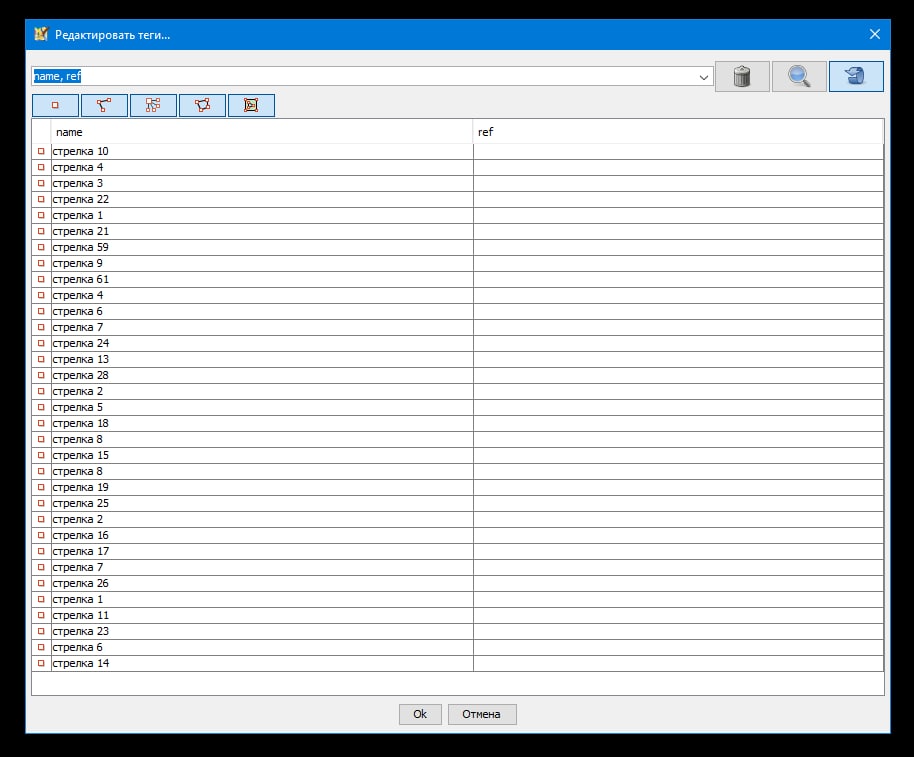Click node icon in стрелка 59 row
Image resolution: width=914 pixels, height=757 pixels.
coord(41,248)
